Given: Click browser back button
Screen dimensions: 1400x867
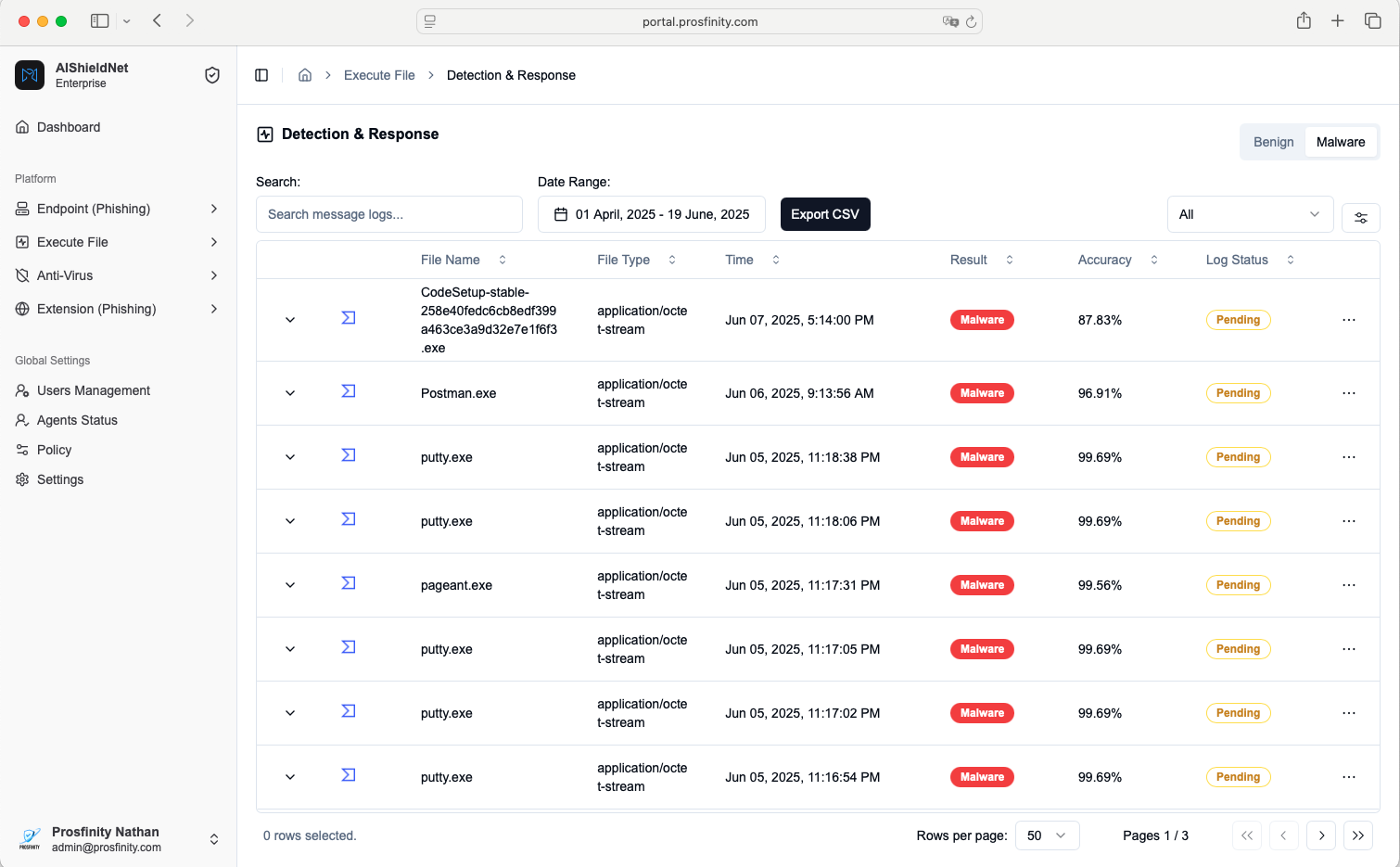Looking at the screenshot, I should (x=158, y=20).
